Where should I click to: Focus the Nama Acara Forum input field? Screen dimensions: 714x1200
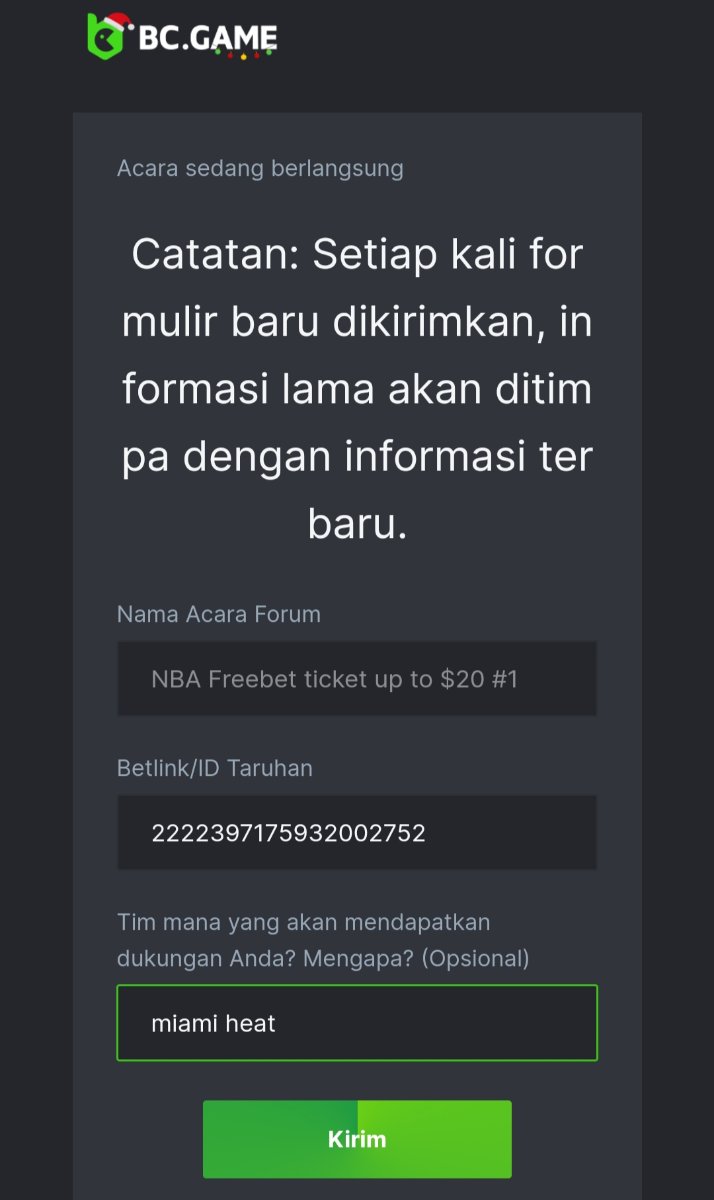click(356, 679)
